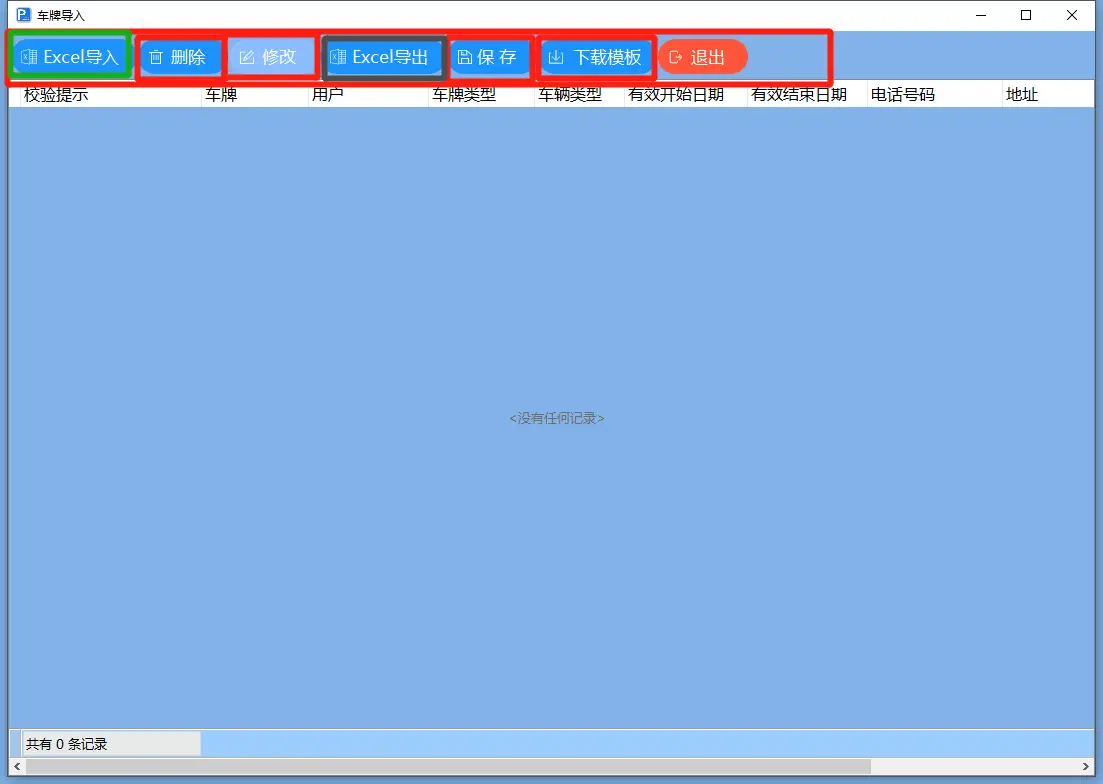Sort by the 校验提示 column header
The image size is (1103, 784).
coord(56,95)
